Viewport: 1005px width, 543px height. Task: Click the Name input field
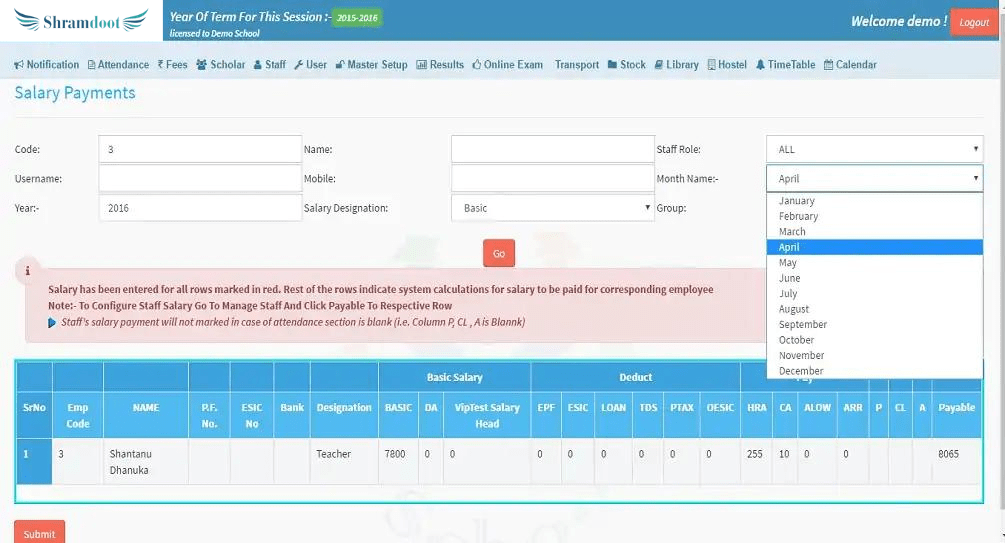tap(552, 149)
